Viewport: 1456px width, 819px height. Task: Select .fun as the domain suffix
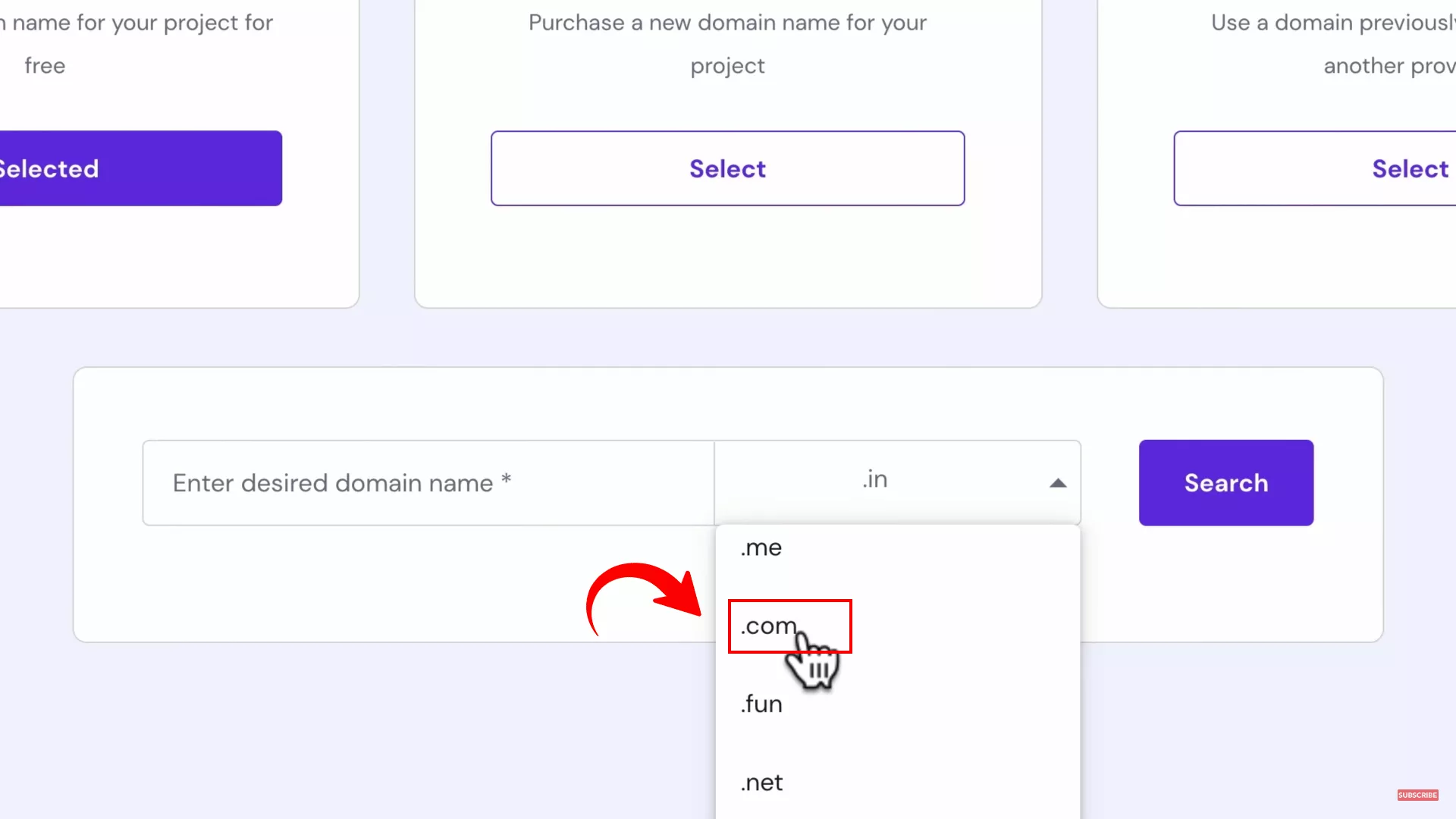click(x=761, y=704)
